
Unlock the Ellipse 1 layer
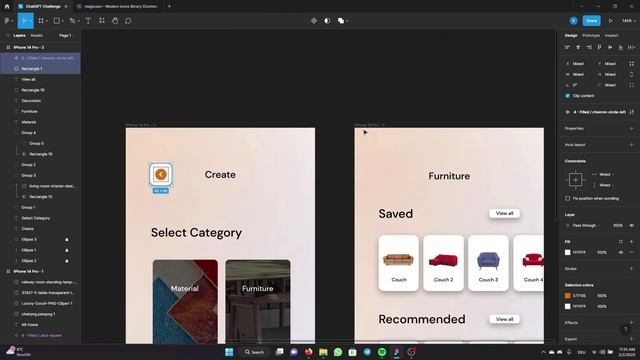click(67, 250)
